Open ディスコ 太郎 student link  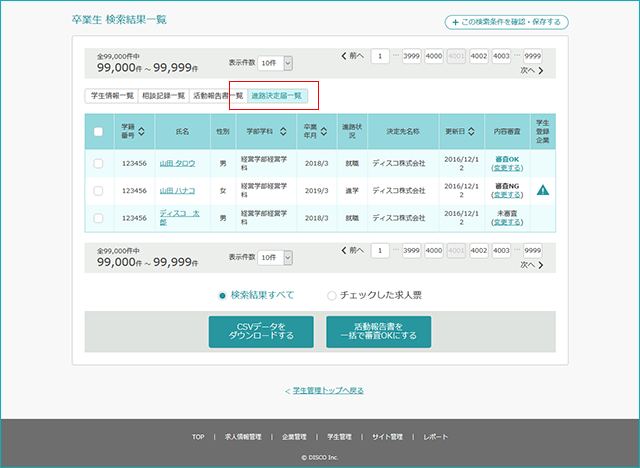[x=180, y=218]
